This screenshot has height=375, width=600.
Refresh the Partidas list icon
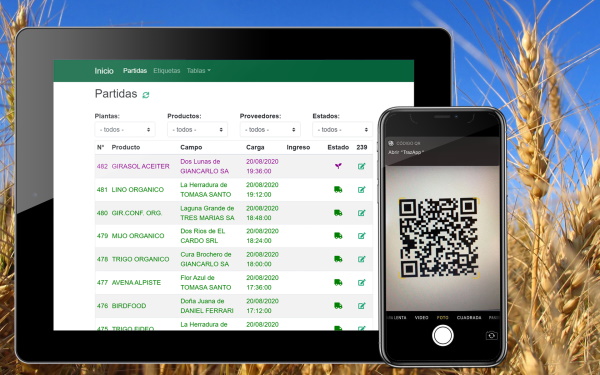pos(146,95)
